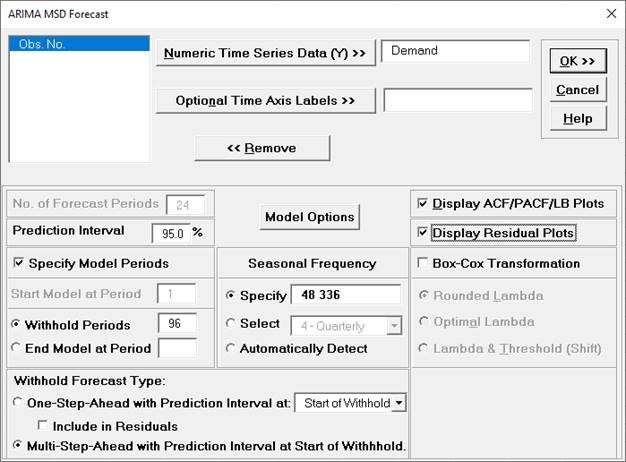The image size is (626, 462).
Task: Cancel the dialog
Action: click(577, 90)
